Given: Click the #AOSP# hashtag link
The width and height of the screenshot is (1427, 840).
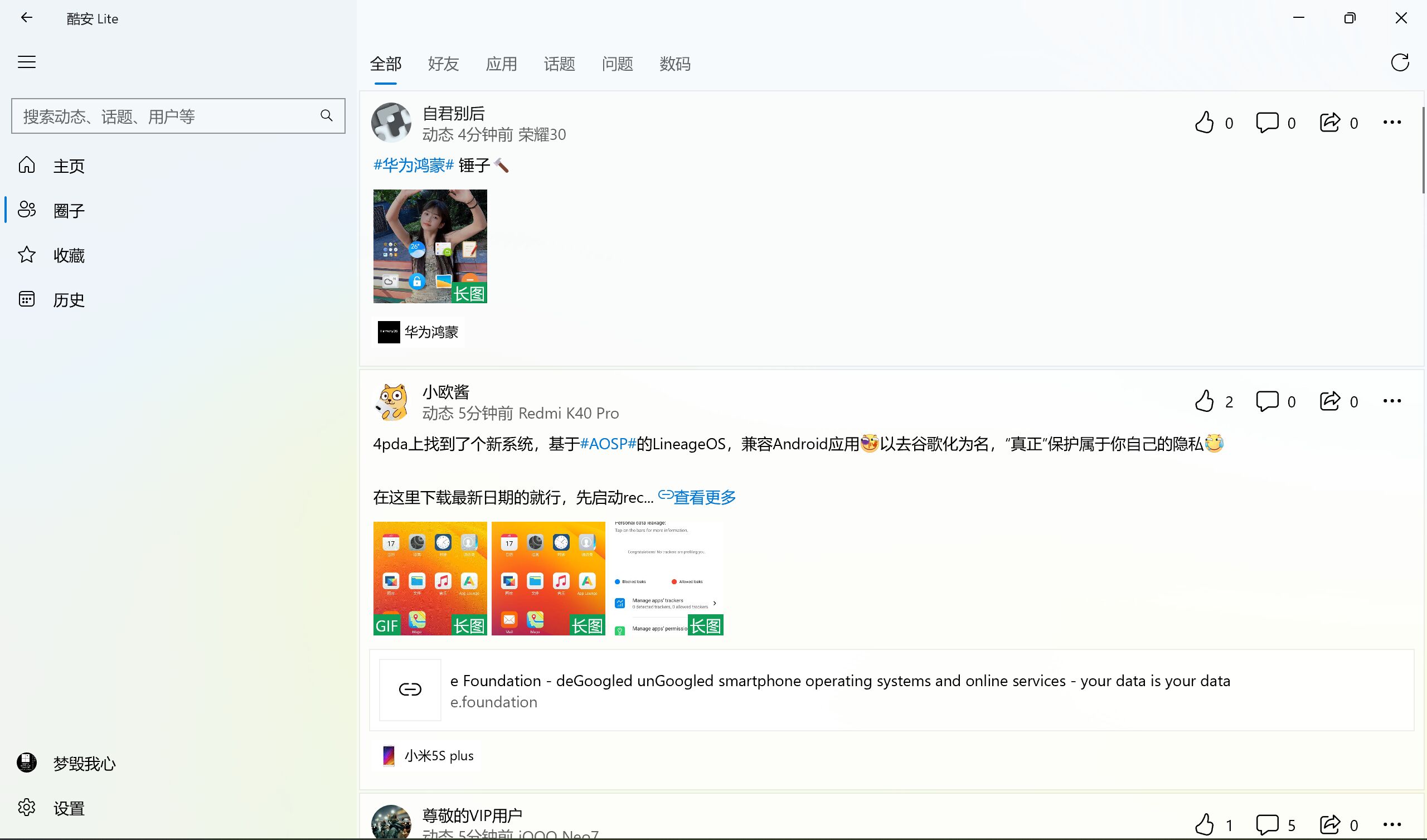Looking at the screenshot, I should pos(608,444).
